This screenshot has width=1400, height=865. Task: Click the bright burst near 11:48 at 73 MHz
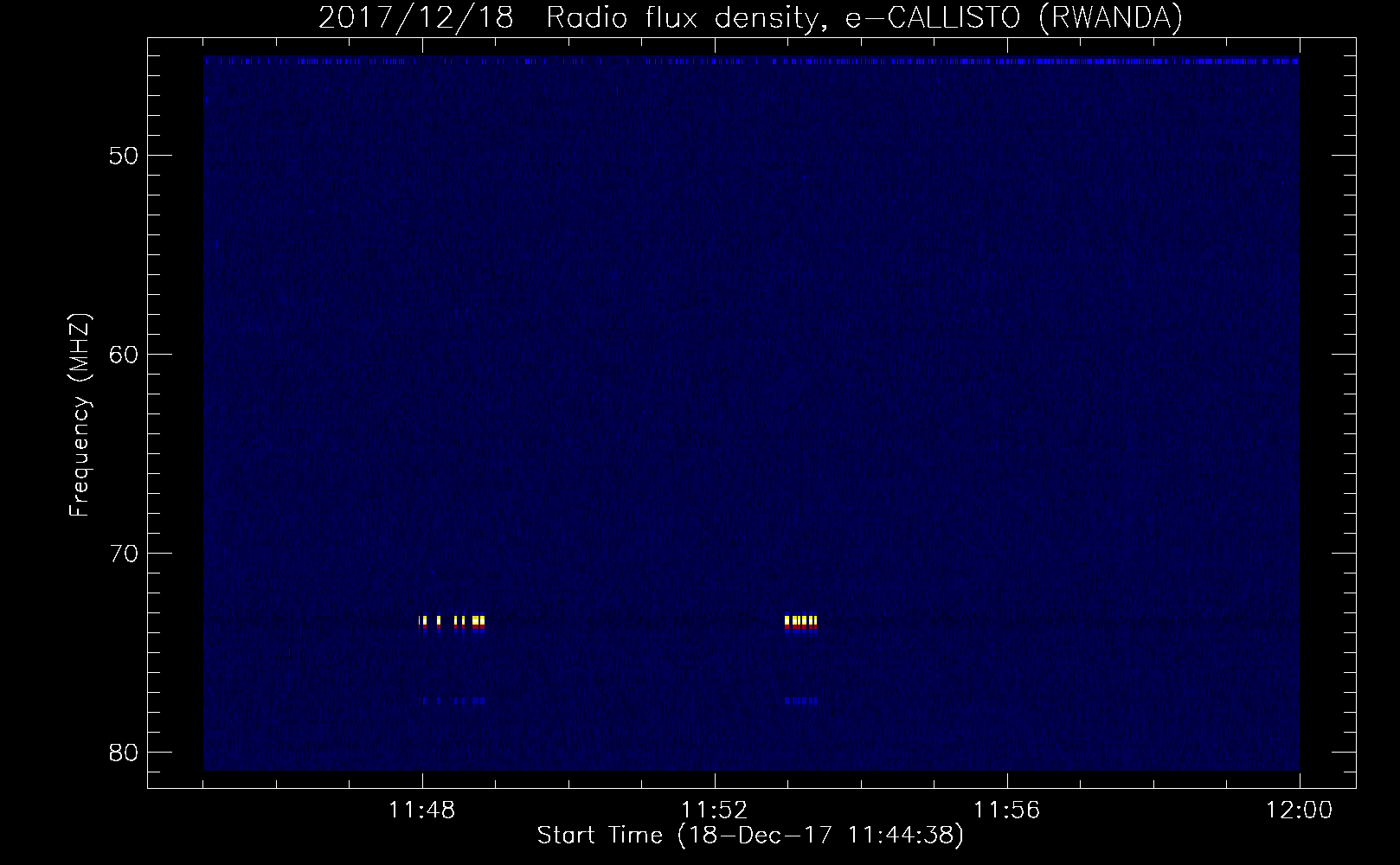(x=452, y=624)
